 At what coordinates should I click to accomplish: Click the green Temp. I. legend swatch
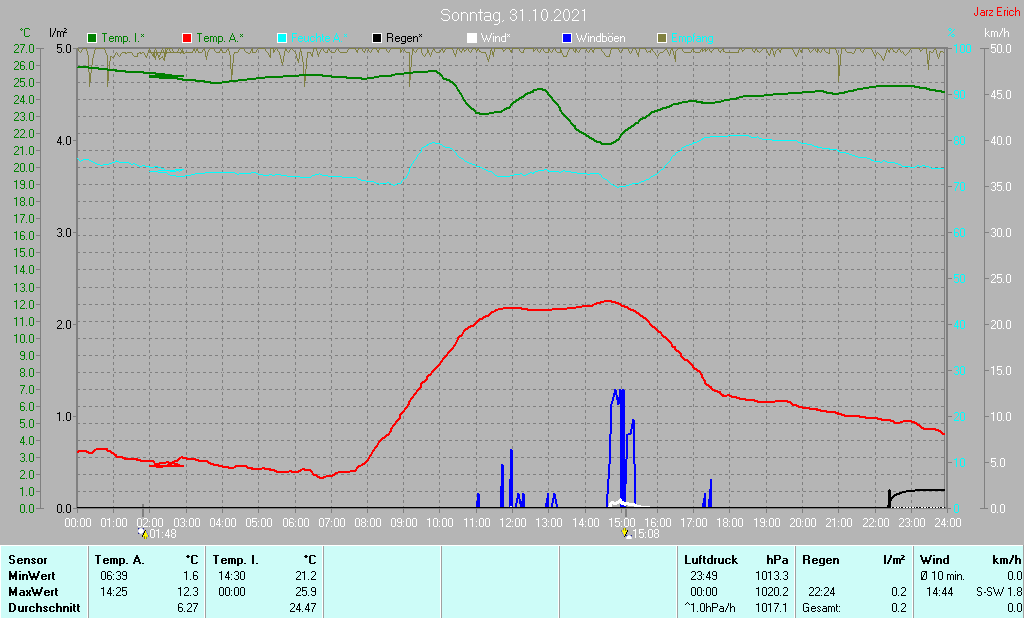[92, 39]
